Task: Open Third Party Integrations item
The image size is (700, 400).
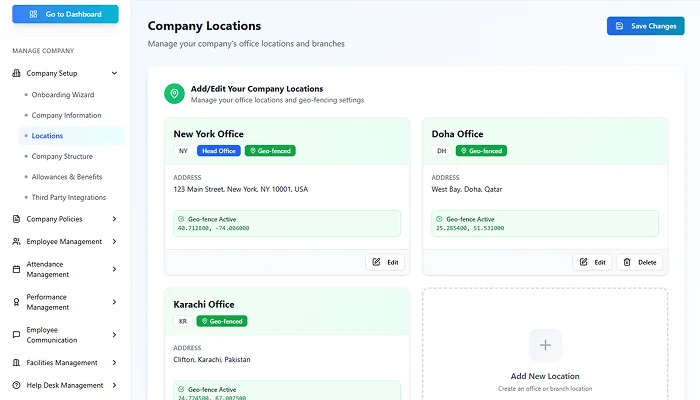Action: coord(69,197)
